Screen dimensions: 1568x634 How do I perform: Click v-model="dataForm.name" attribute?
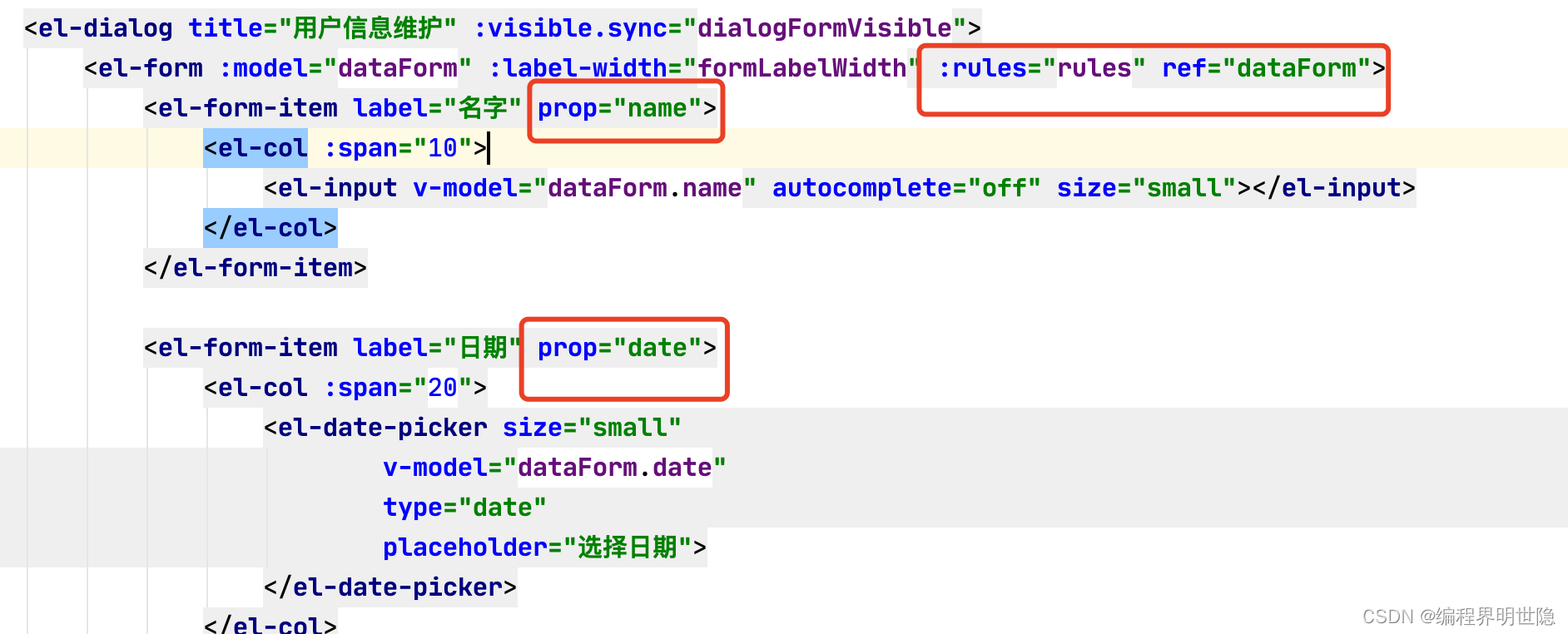585,188
